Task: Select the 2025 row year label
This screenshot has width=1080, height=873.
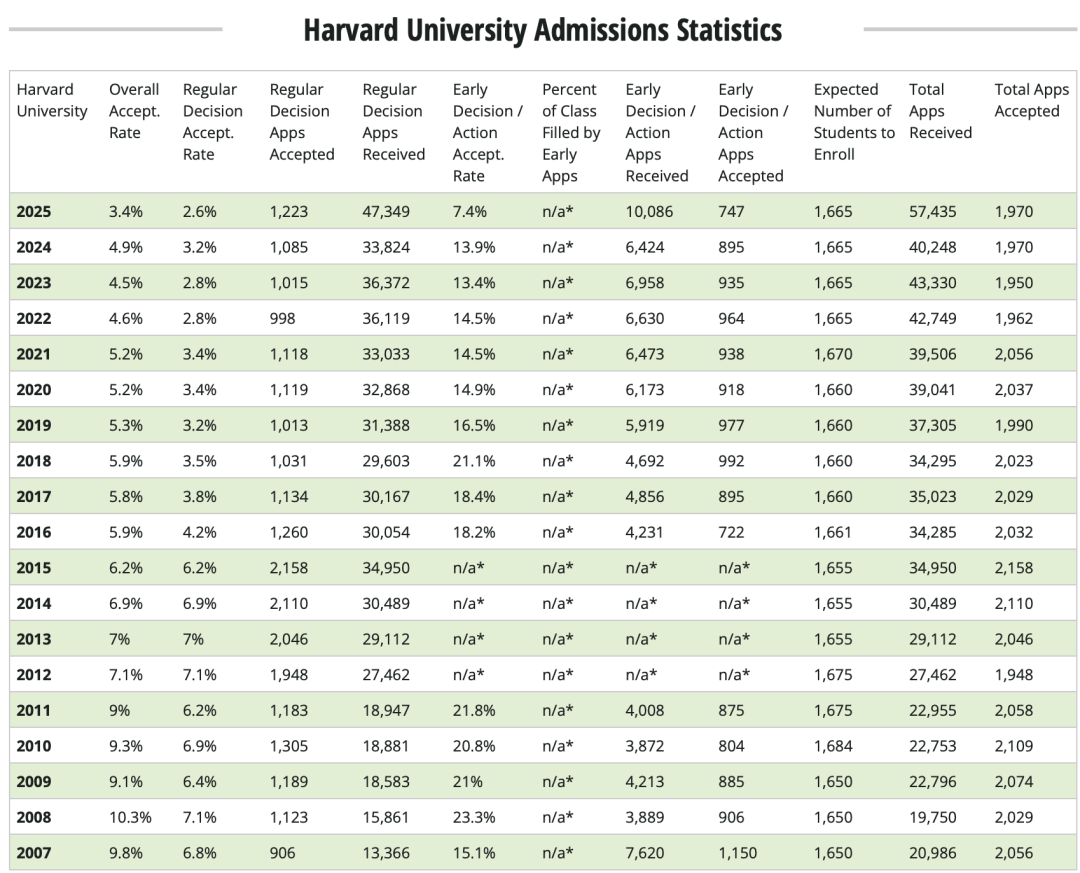Action: pos(34,212)
